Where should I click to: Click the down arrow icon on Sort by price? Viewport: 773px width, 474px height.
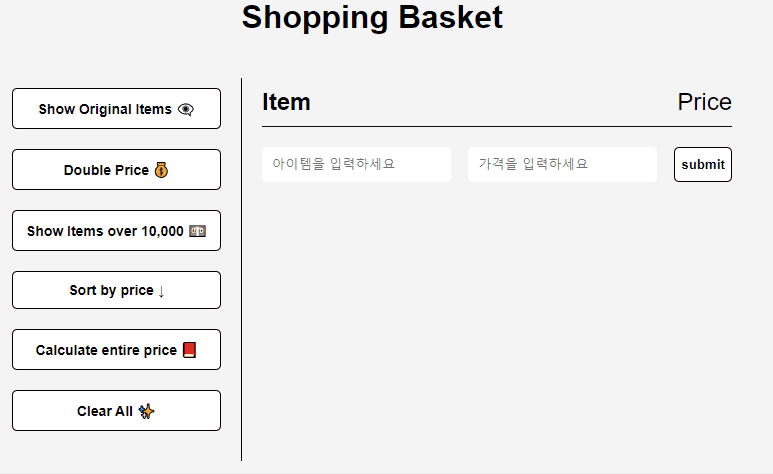point(161,291)
